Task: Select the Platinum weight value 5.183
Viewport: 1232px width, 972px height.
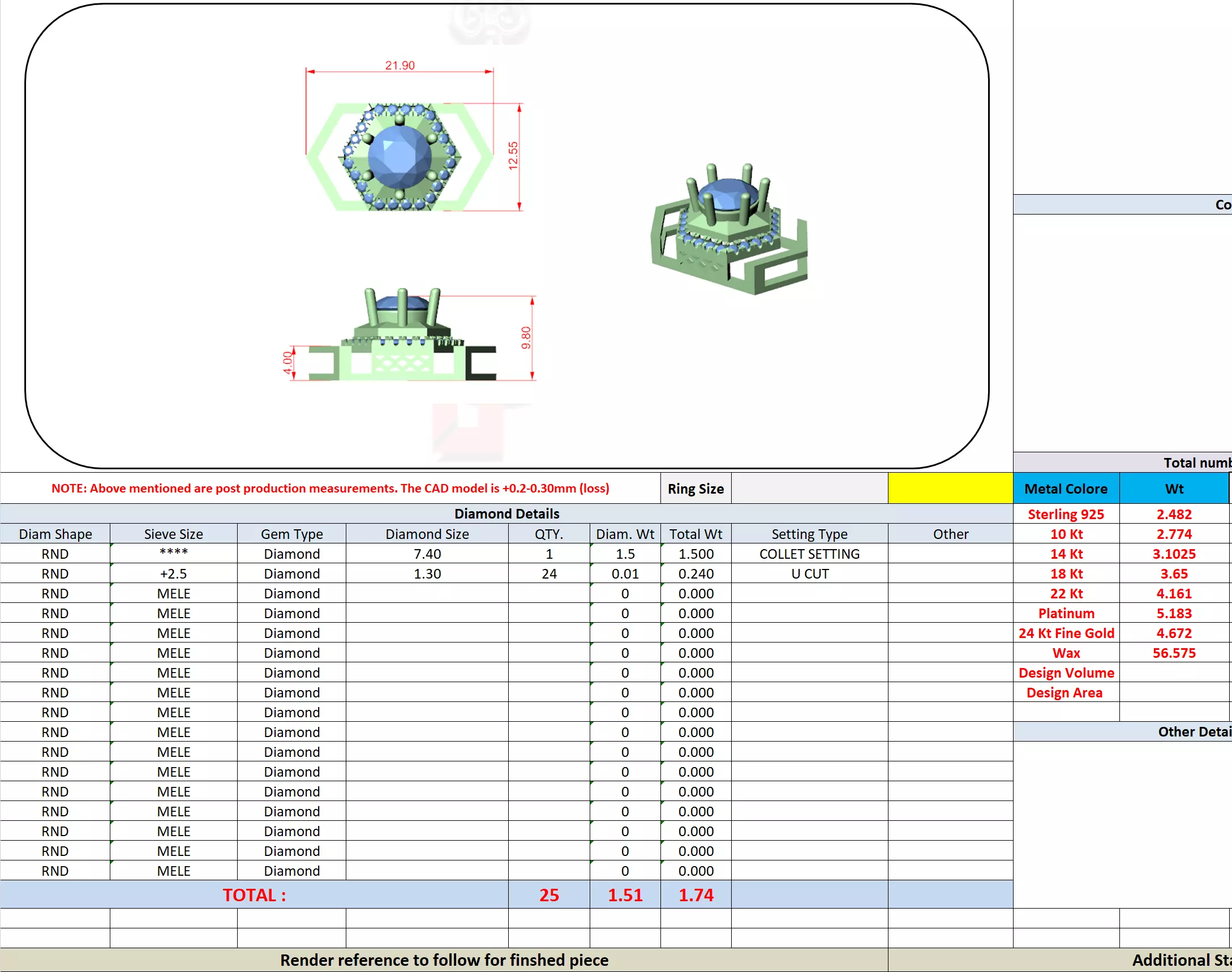Action: tap(1173, 613)
